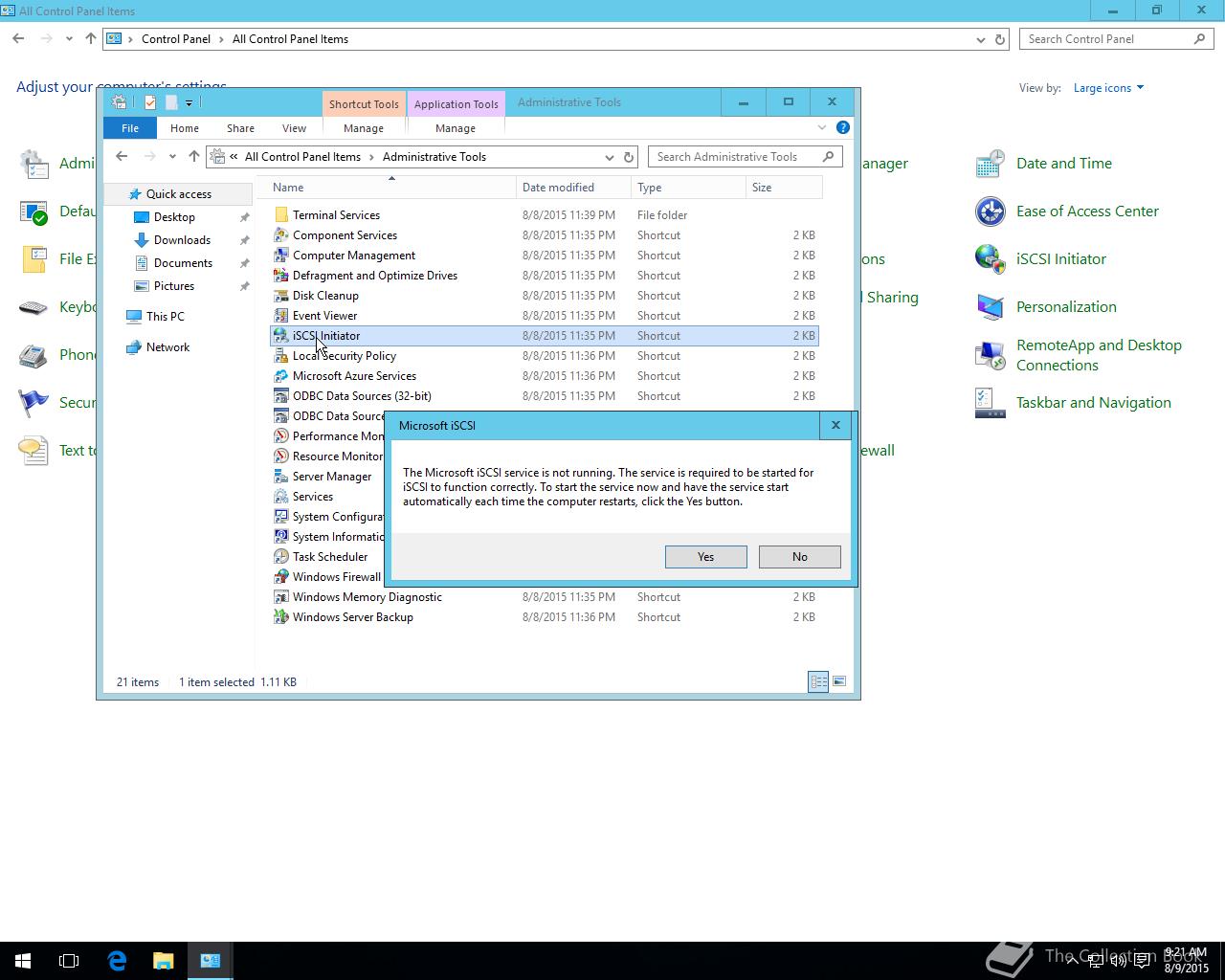Open Administrative Tools address bar history dropdown
Viewport: 1225px width, 980px height.
609,157
